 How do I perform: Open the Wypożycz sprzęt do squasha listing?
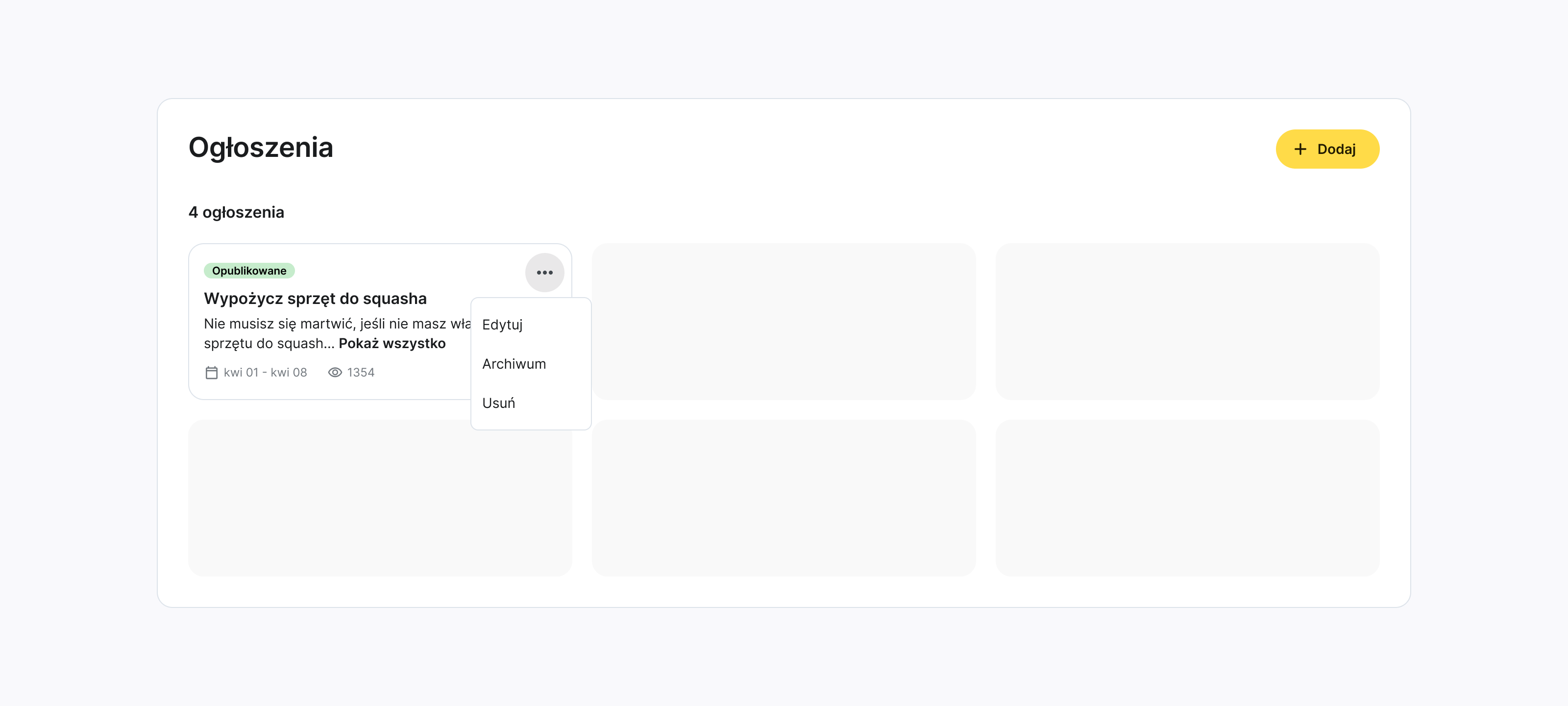coord(315,299)
